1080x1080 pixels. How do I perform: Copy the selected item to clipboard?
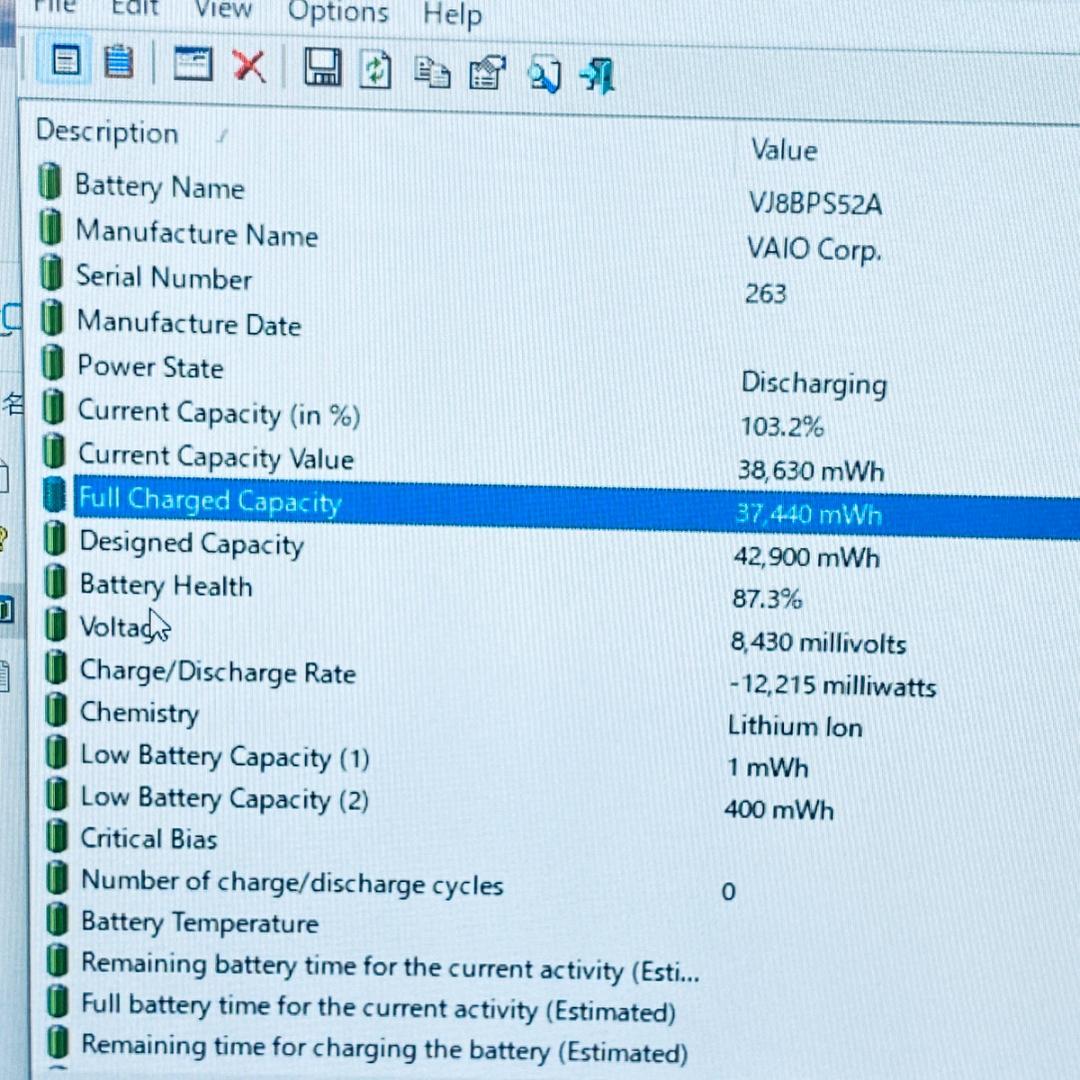[x=432, y=70]
